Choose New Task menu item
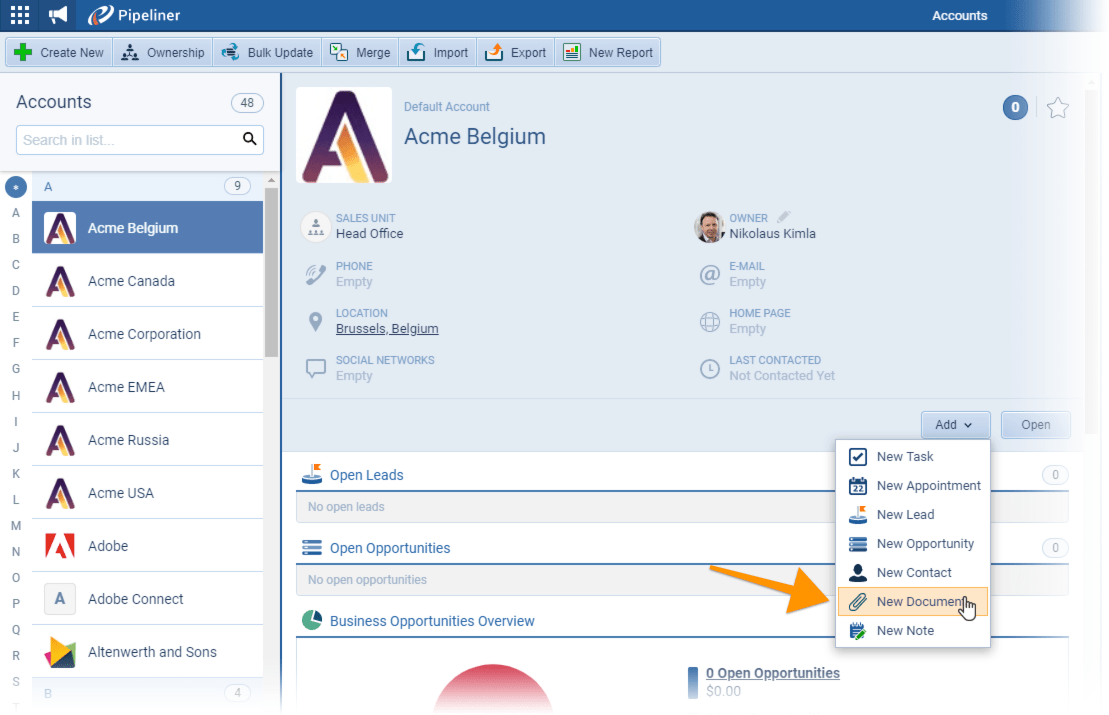 (904, 457)
